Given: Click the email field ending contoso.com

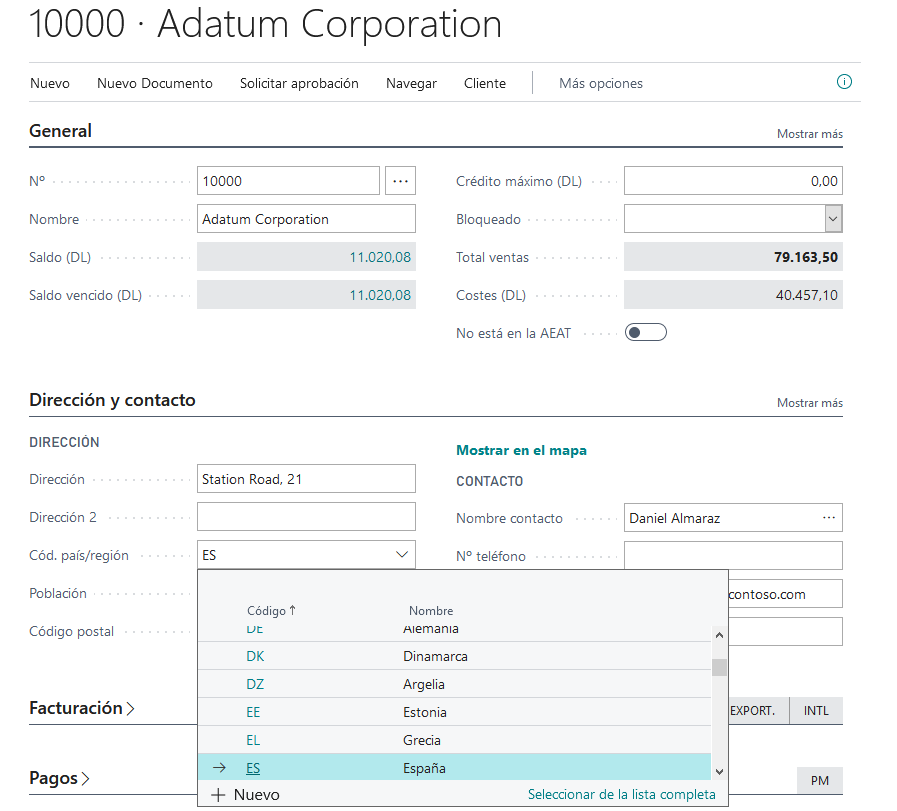Looking at the screenshot, I should click(785, 594).
